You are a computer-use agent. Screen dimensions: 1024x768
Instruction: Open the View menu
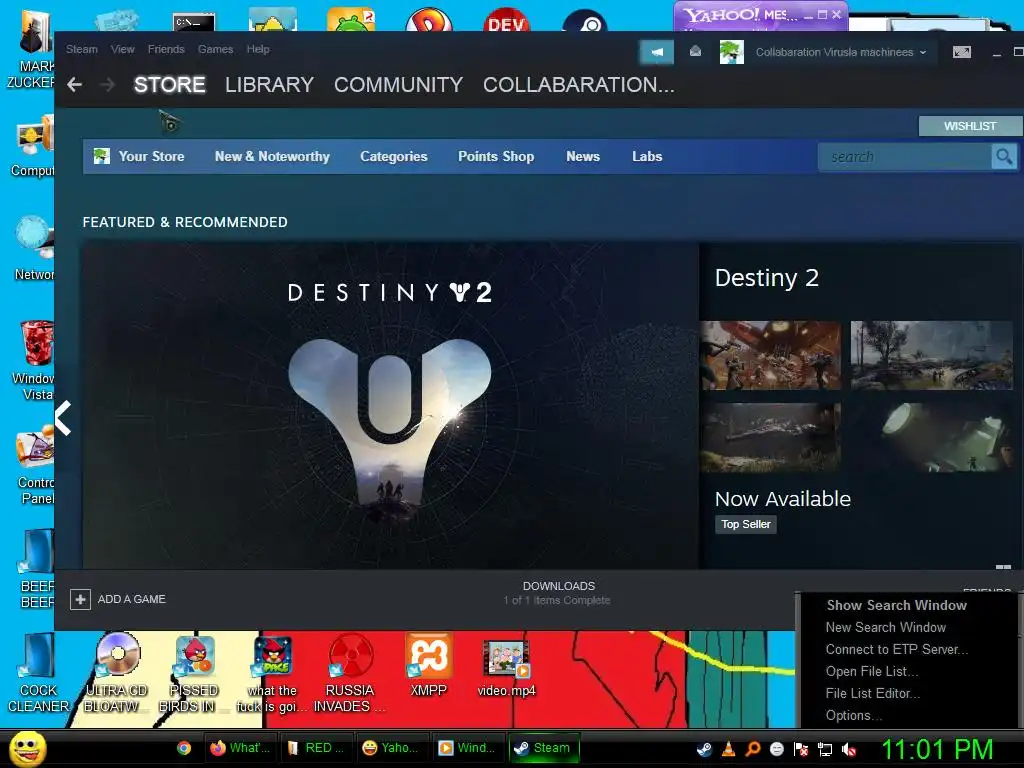coord(123,49)
